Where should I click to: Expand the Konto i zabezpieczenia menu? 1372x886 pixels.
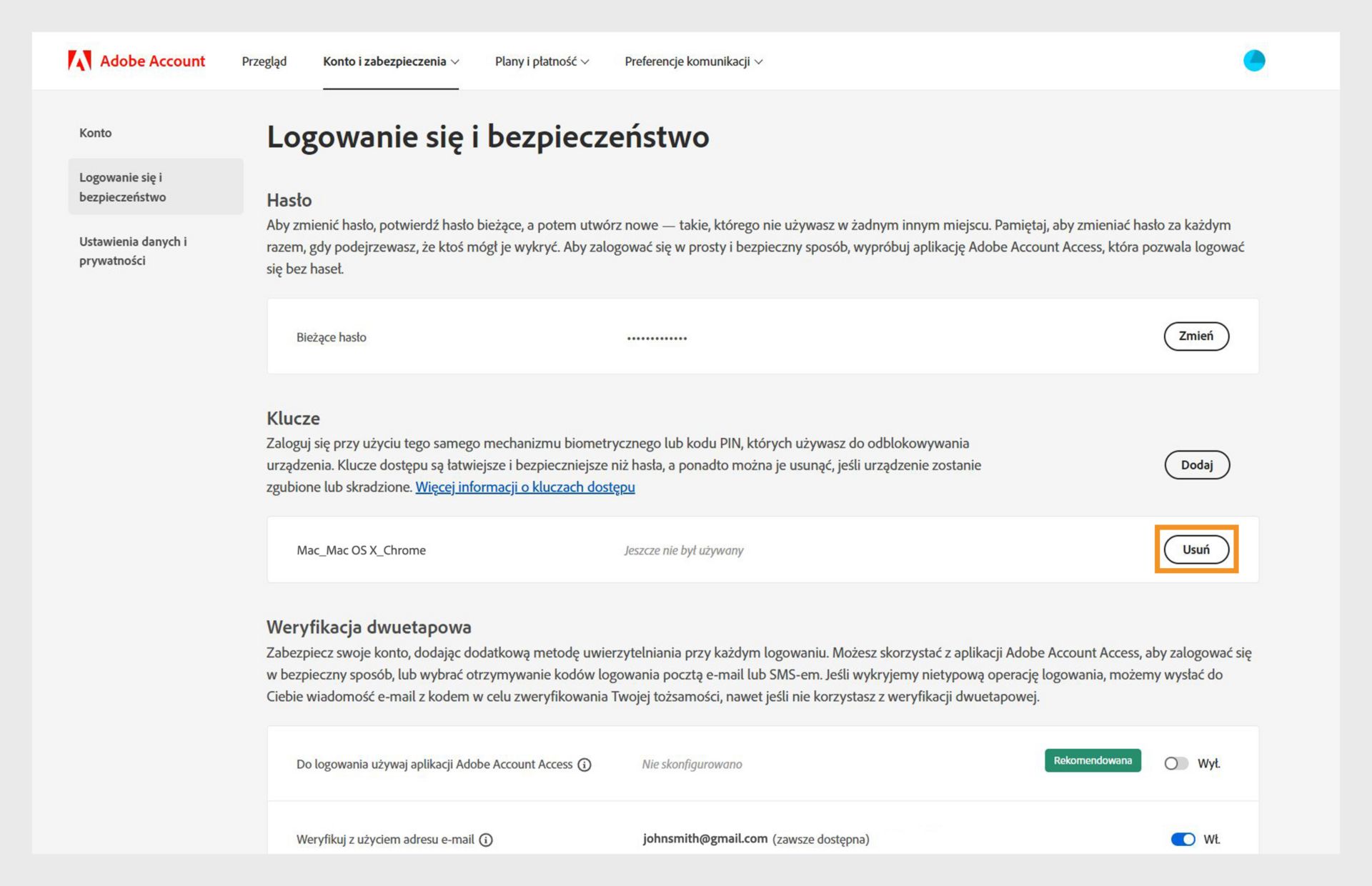[x=390, y=61]
